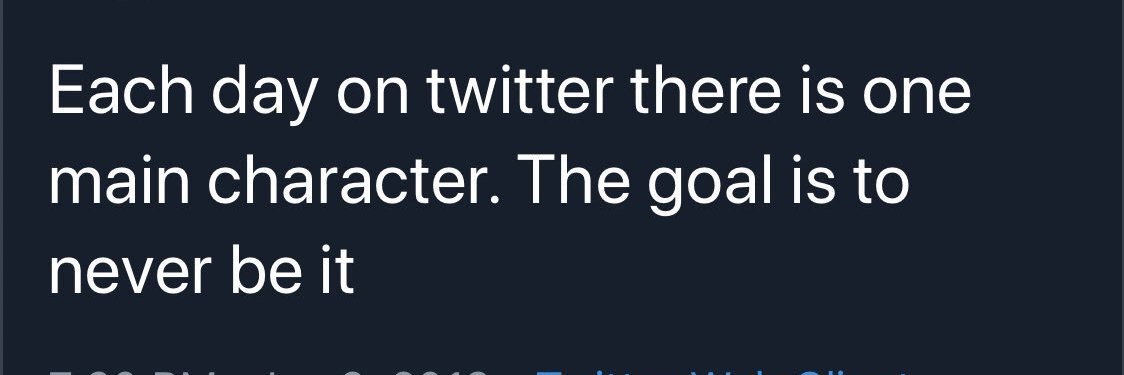The image size is (1124, 375).
Task: Click the word "there" in the first line
Action: 706,91
